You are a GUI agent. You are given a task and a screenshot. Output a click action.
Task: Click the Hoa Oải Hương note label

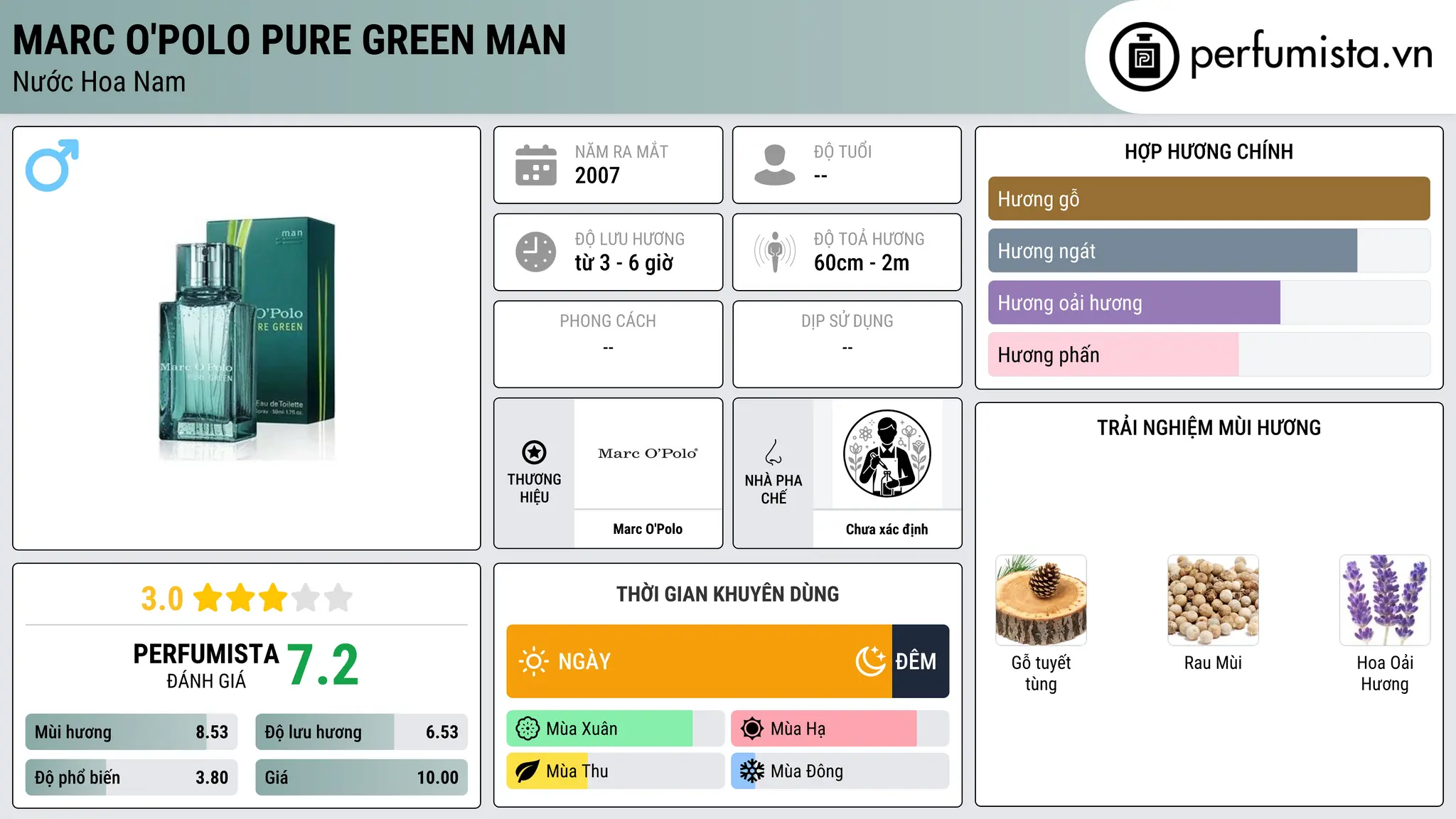(1385, 673)
